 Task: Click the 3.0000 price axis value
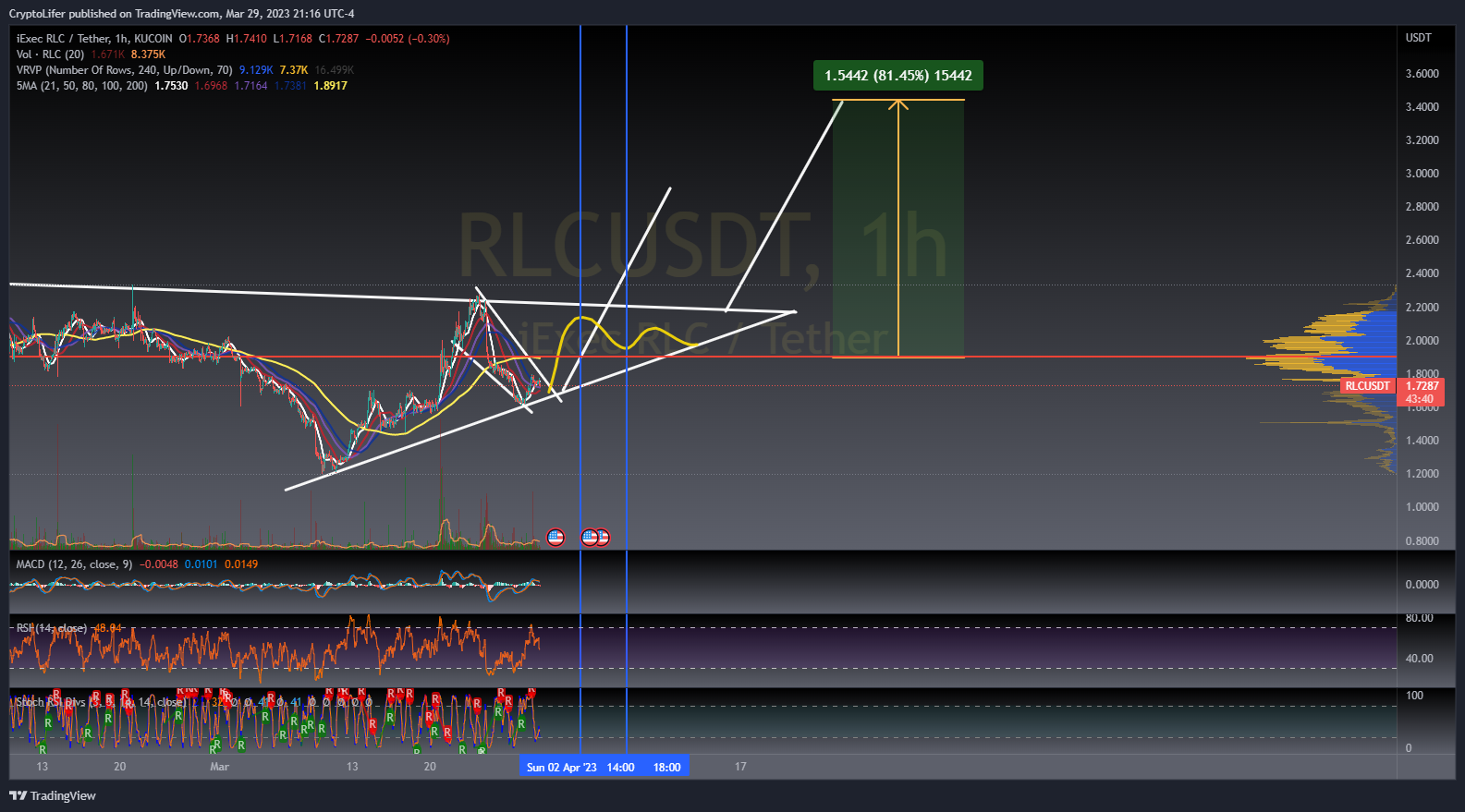[1422, 174]
